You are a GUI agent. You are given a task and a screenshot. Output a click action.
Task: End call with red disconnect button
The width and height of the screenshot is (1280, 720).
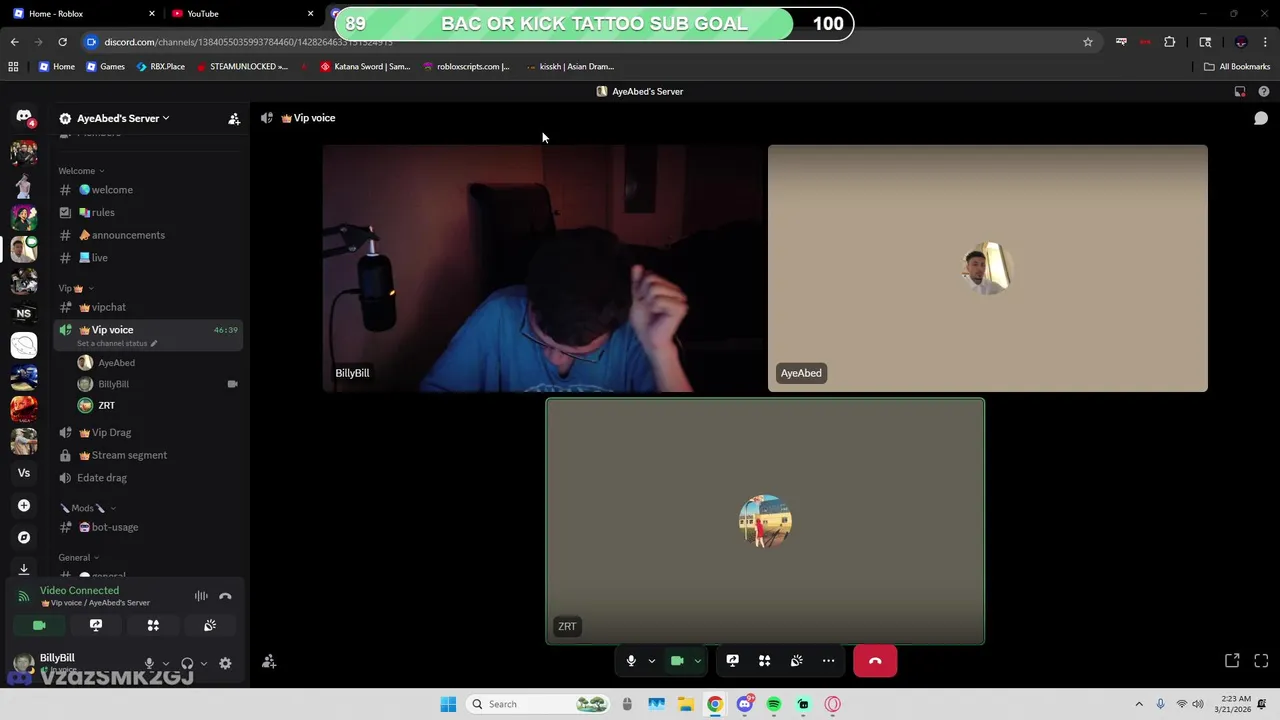[x=875, y=661]
